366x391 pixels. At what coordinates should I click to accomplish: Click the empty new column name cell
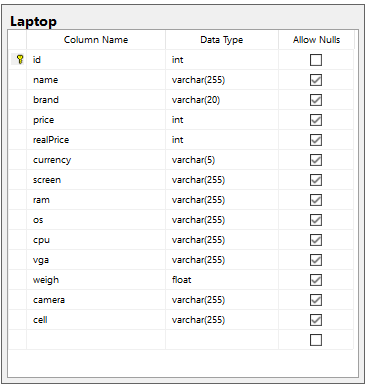(96, 340)
